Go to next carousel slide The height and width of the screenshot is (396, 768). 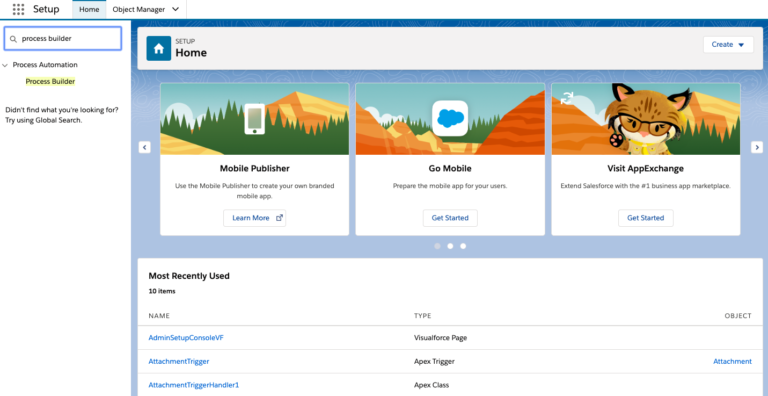[x=757, y=147]
